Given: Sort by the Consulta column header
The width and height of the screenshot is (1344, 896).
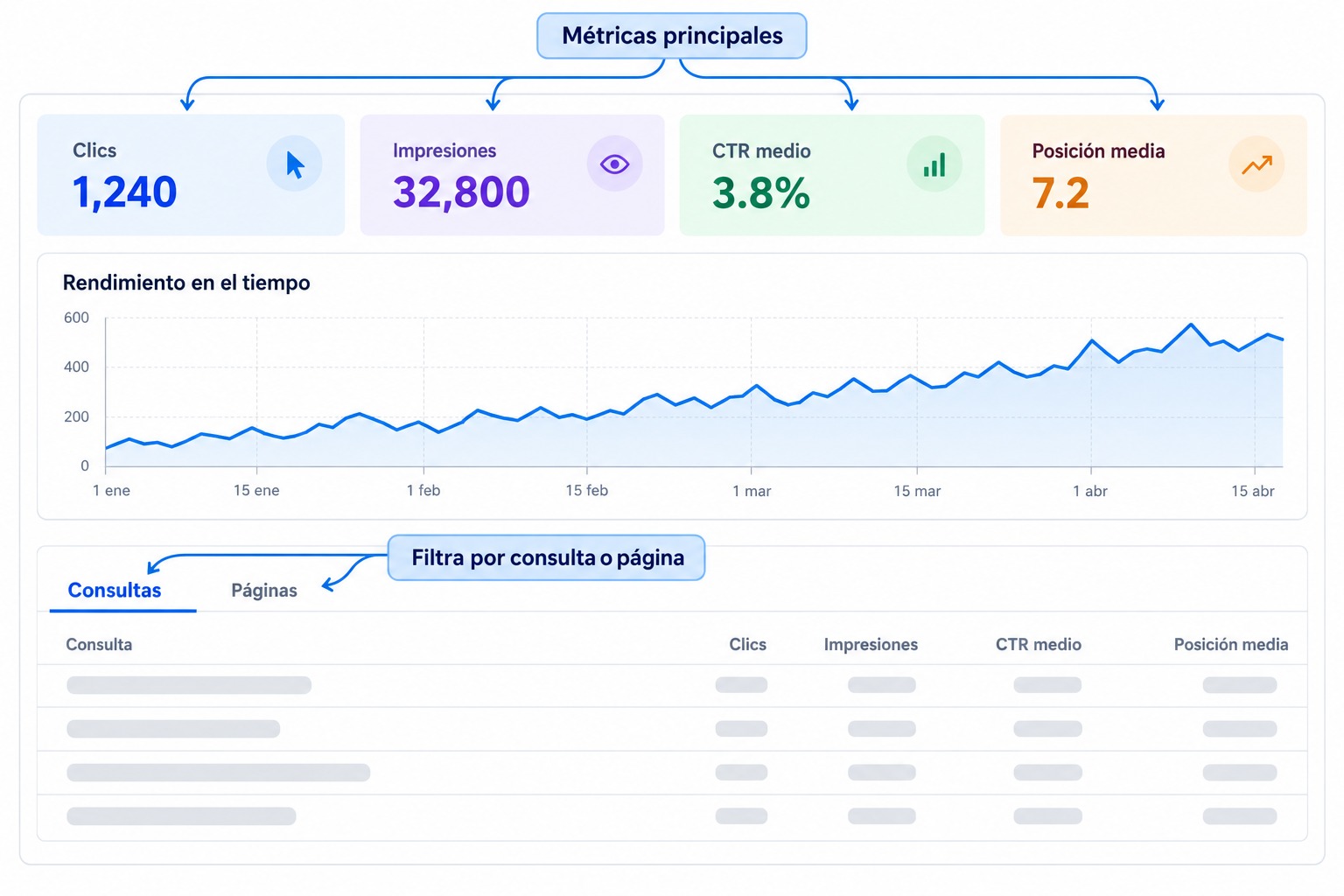Looking at the screenshot, I should pyautogui.click(x=99, y=645).
